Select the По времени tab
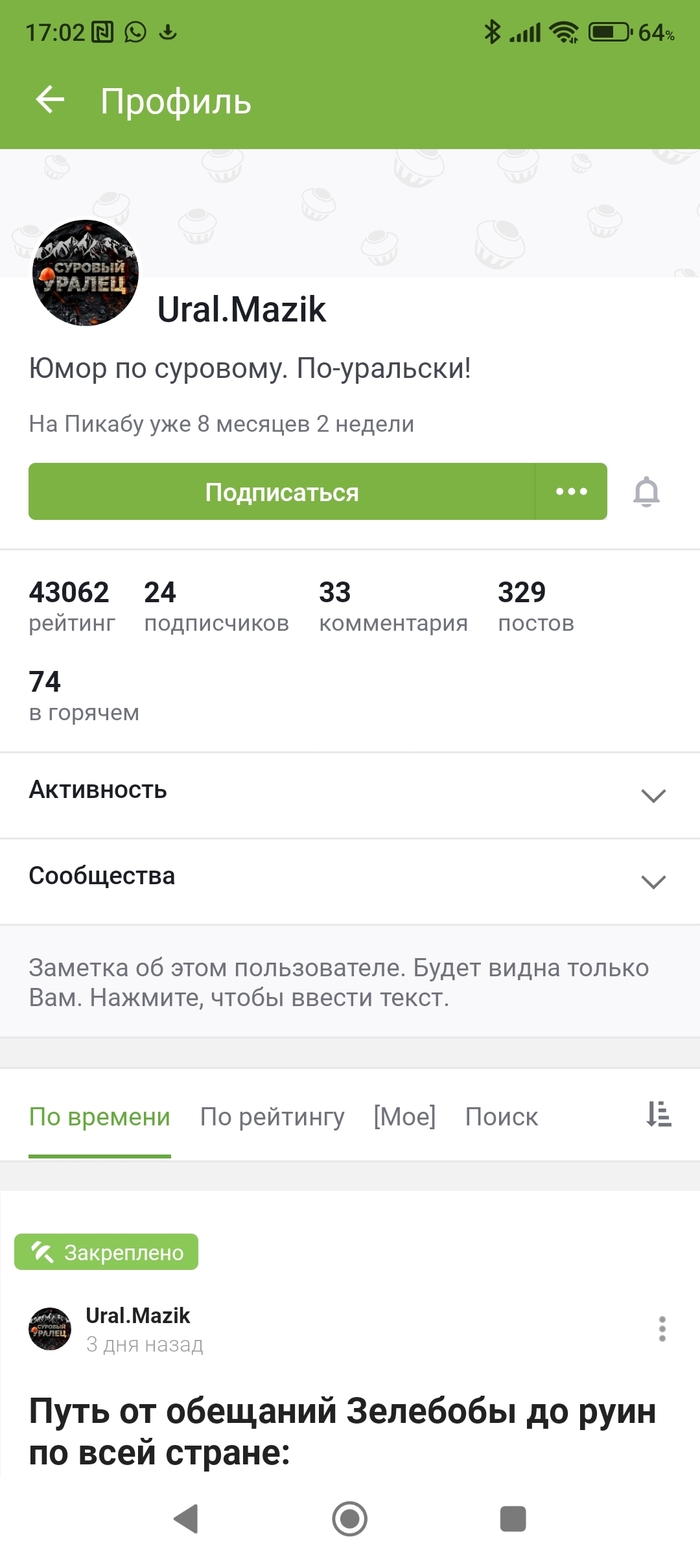The width and height of the screenshot is (700, 1561). 99,1117
